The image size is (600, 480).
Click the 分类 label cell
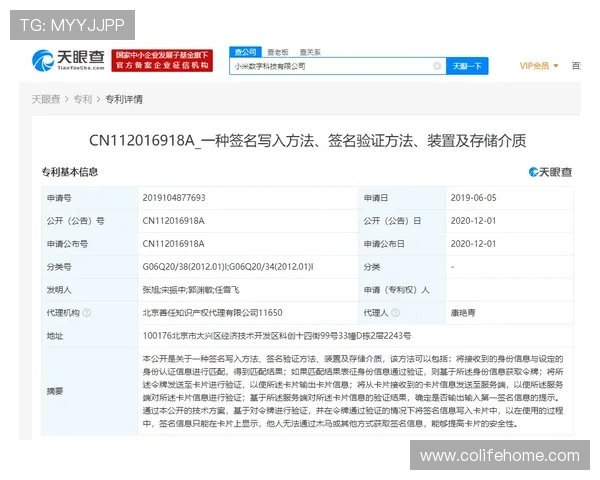[402, 267]
